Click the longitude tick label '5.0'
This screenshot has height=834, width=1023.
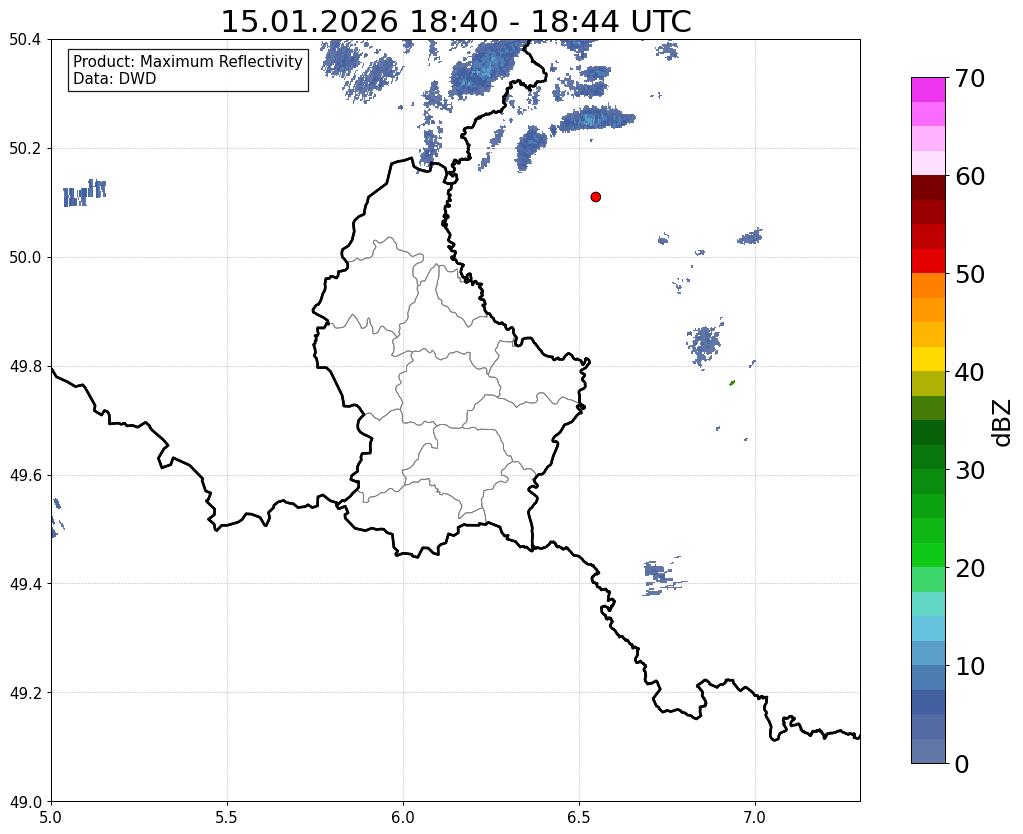coord(51,817)
